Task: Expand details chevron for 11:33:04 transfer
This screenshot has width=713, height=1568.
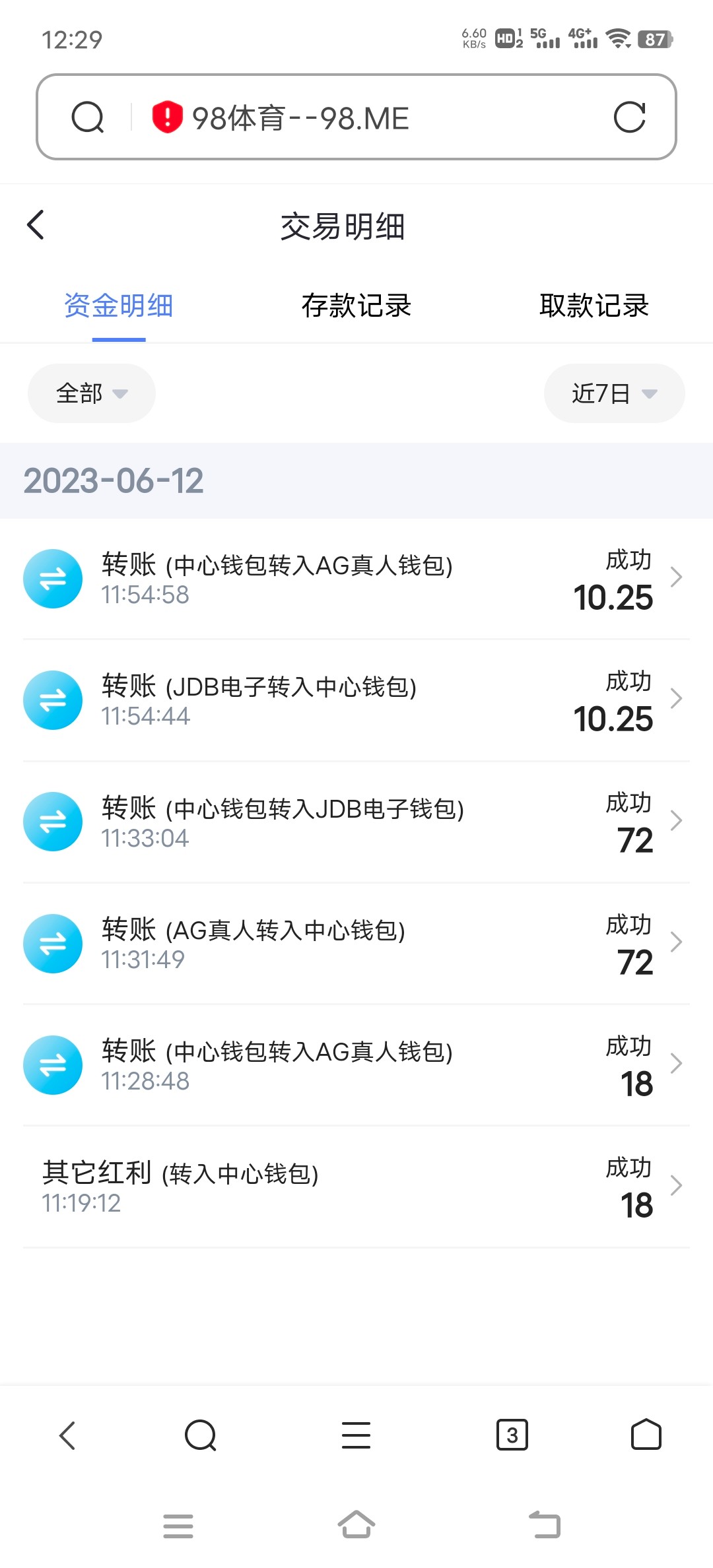Action: tap(676, 820)
